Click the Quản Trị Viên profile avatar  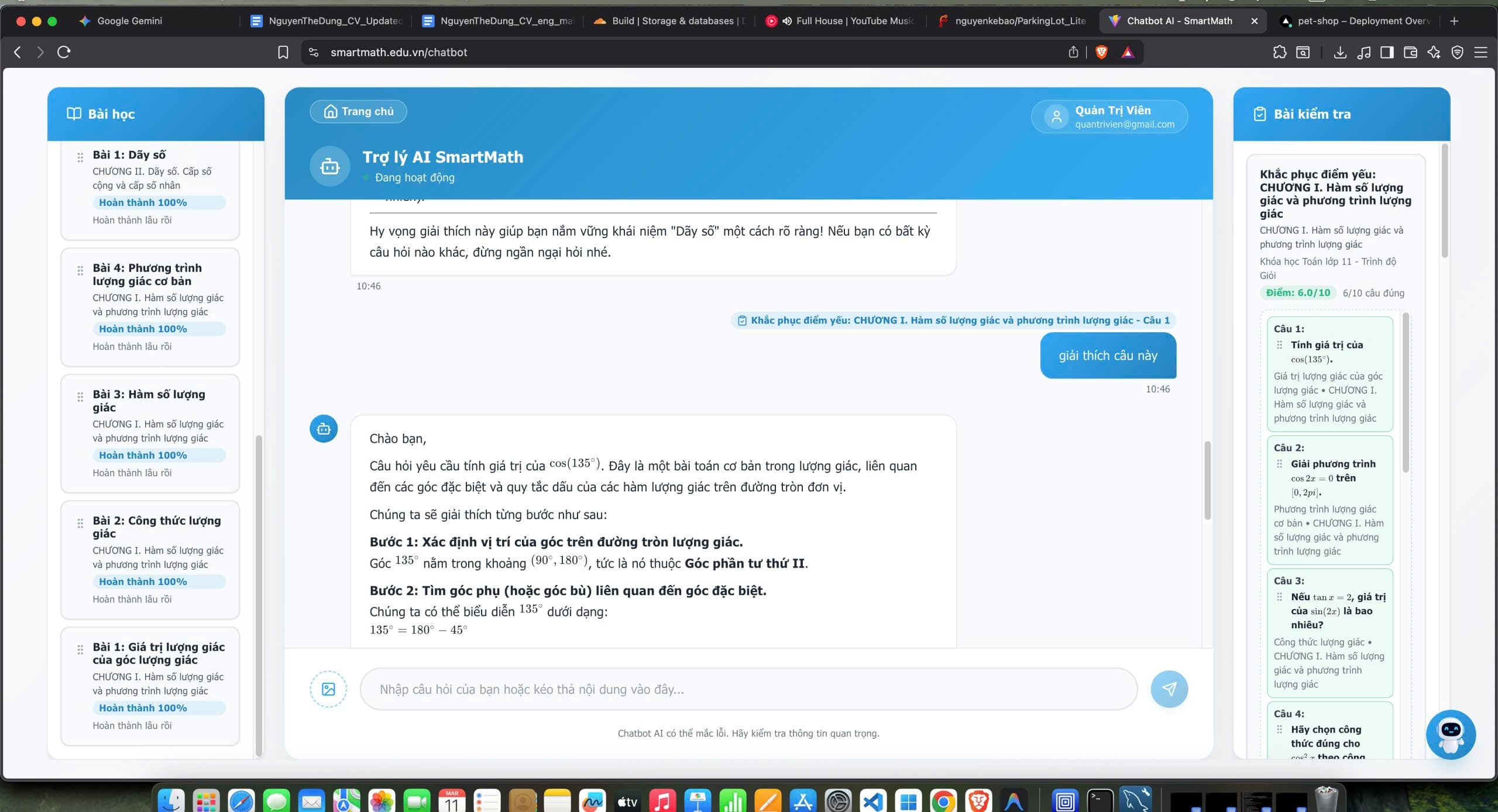point(1057,116)
